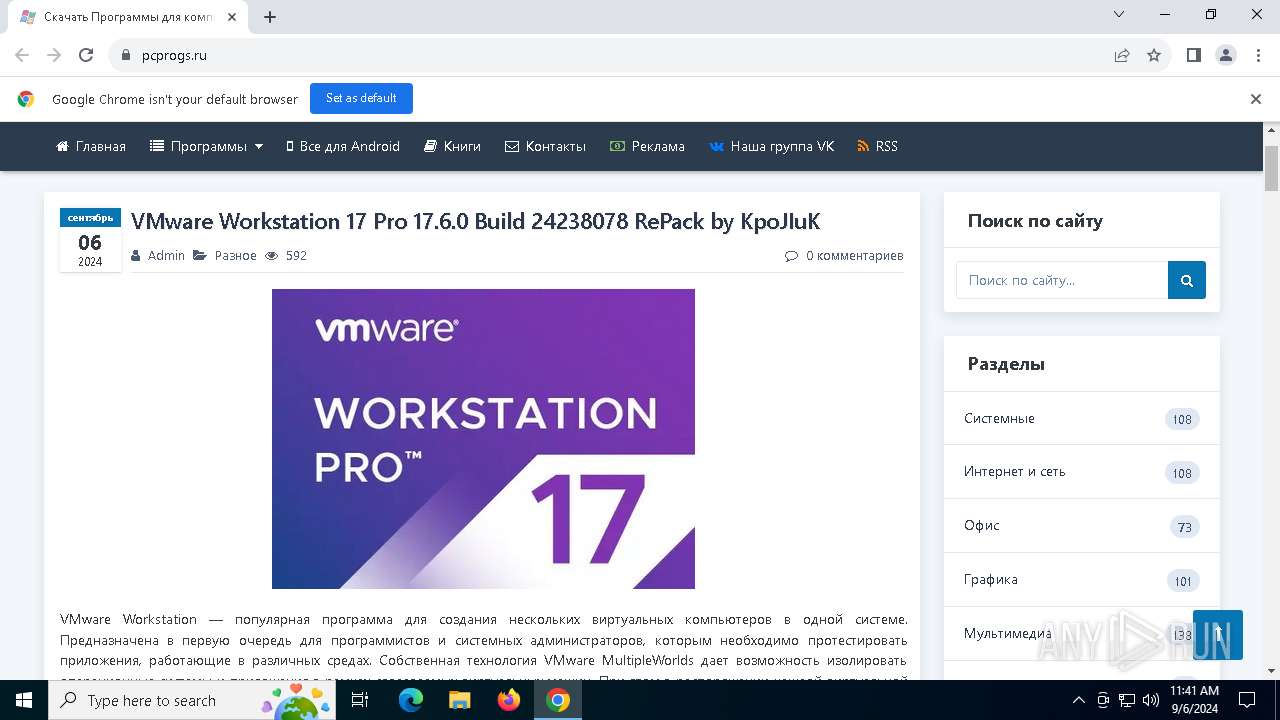Open a new browser tab
The image size is (1280, 720).
tap(270, 17)
